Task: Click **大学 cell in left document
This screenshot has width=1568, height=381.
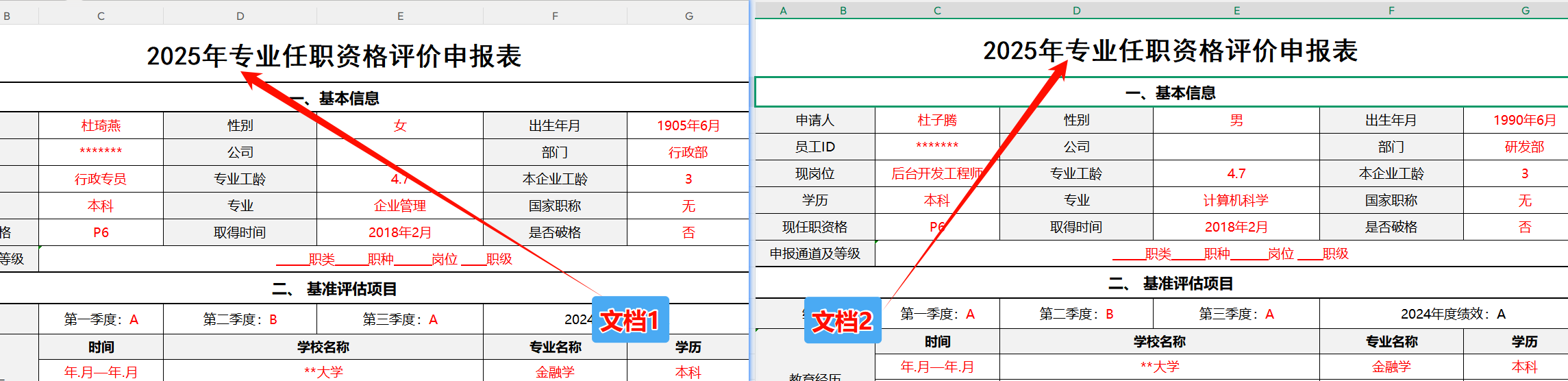Action: (x=323, y=371)
